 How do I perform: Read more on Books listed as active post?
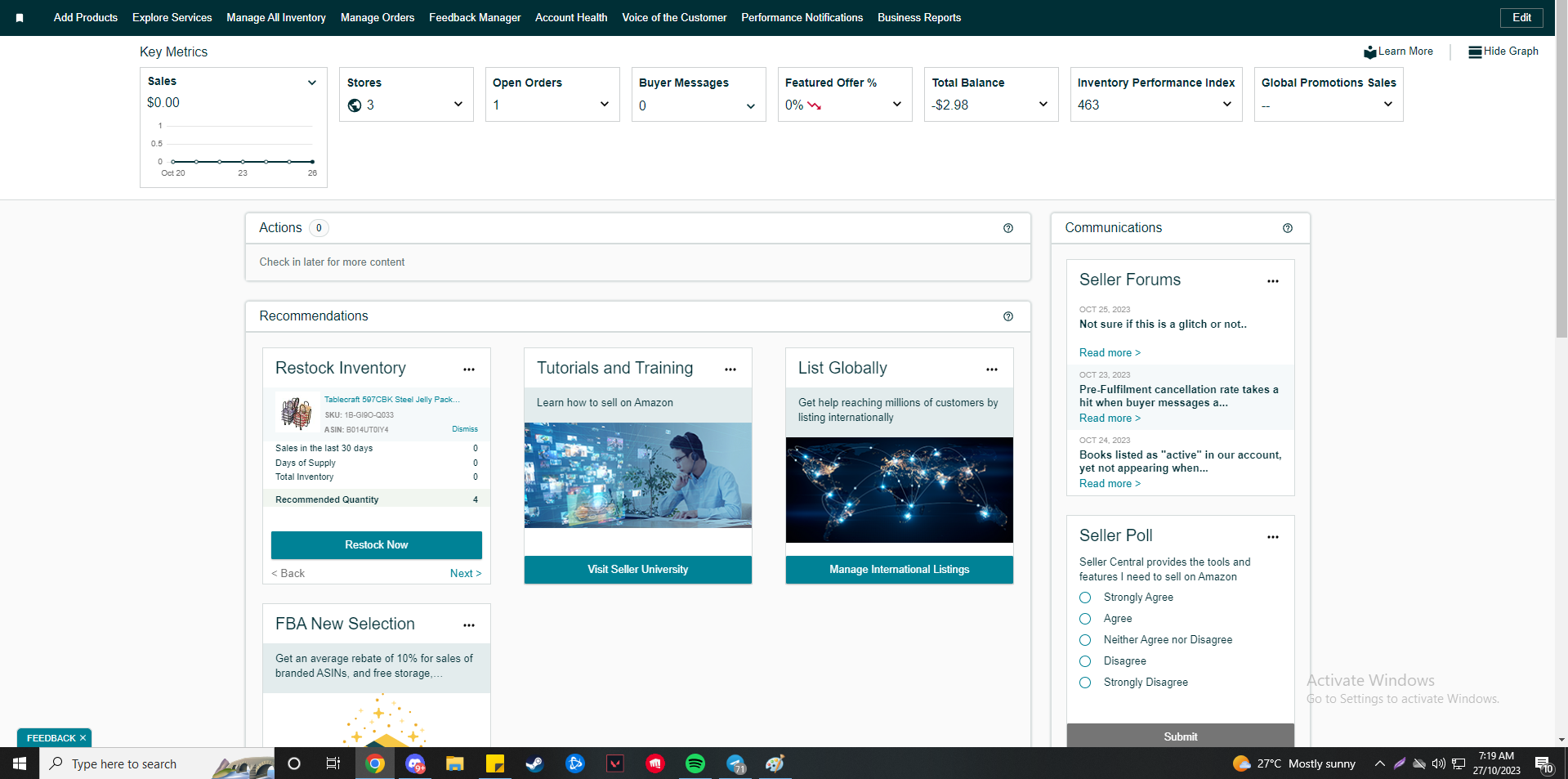(x=1110, y=484)
